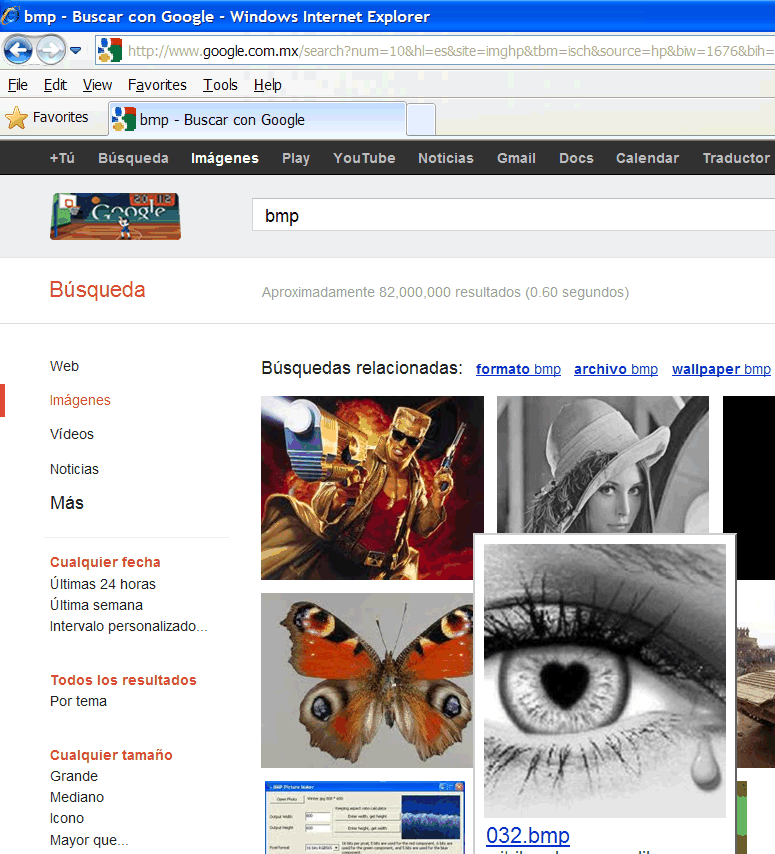This screenshot has width=775, height=854.
Task: Open the butterfly image thumbnail
Action: pos(367,680)
